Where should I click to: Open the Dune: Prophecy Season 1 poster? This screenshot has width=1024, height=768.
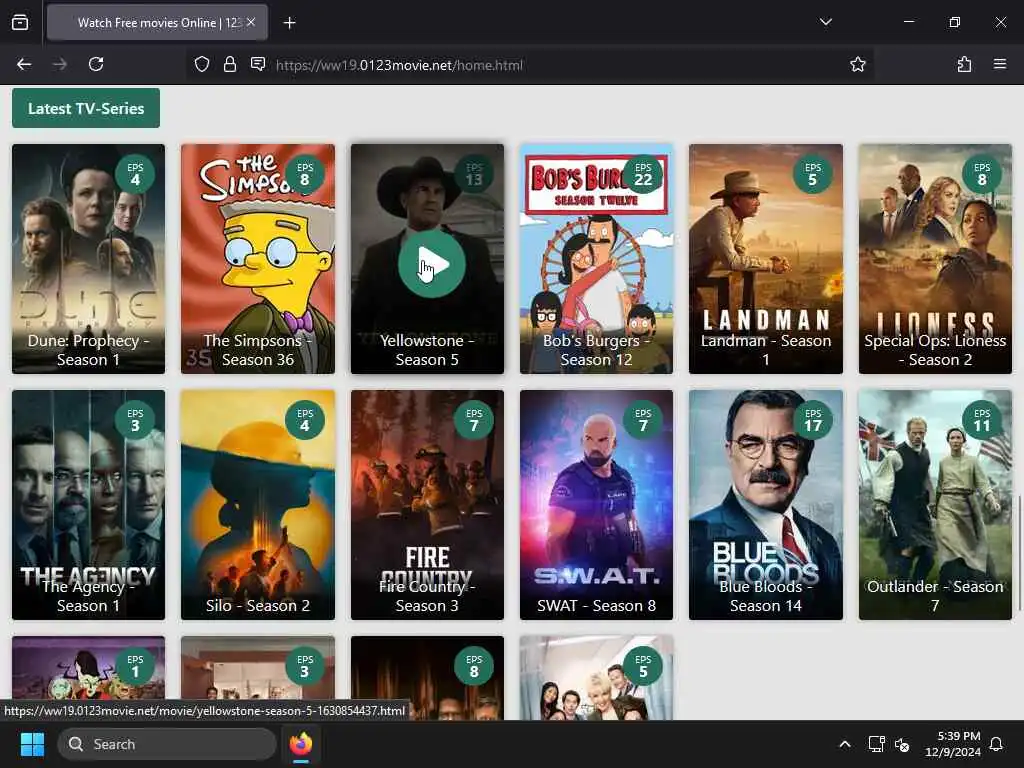(x=88, y=259)
